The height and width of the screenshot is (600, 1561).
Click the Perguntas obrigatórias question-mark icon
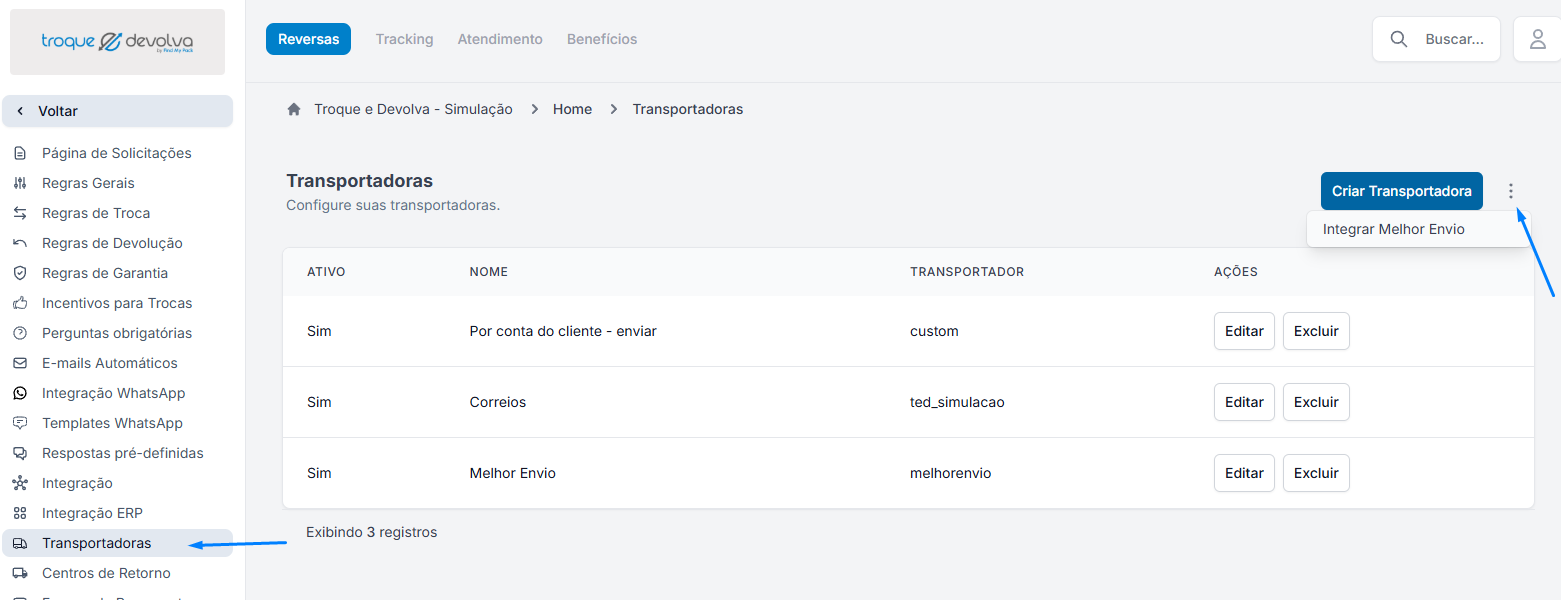[x=20, y=333]
